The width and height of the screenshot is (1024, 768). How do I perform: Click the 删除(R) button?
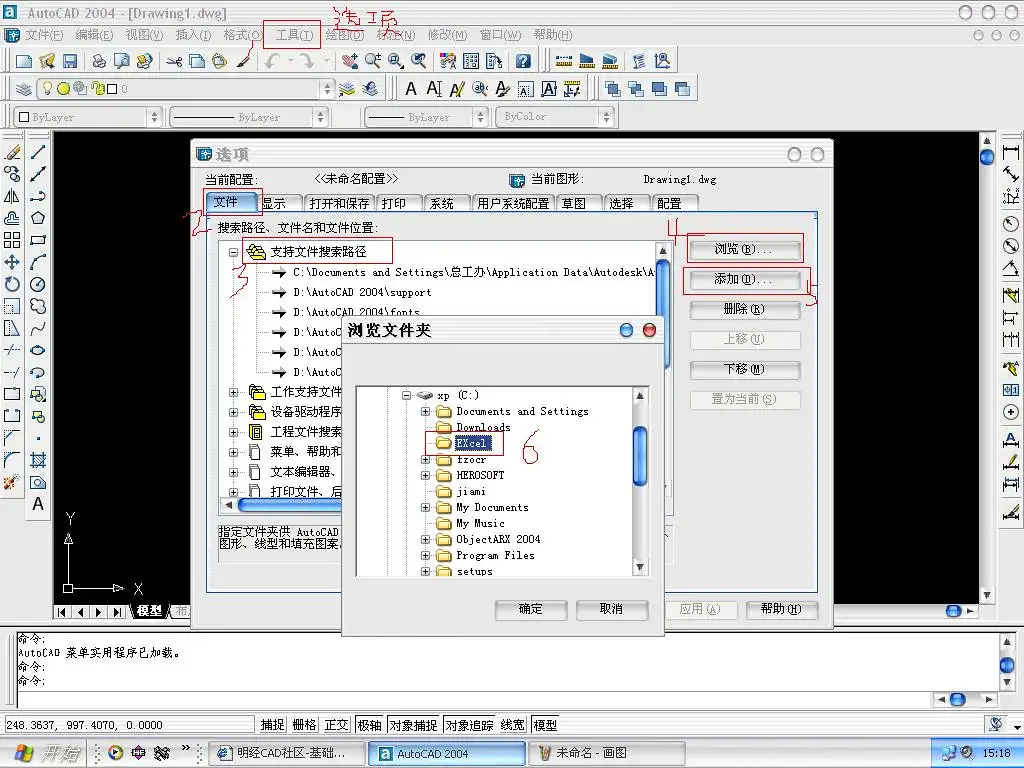point(744,310)
